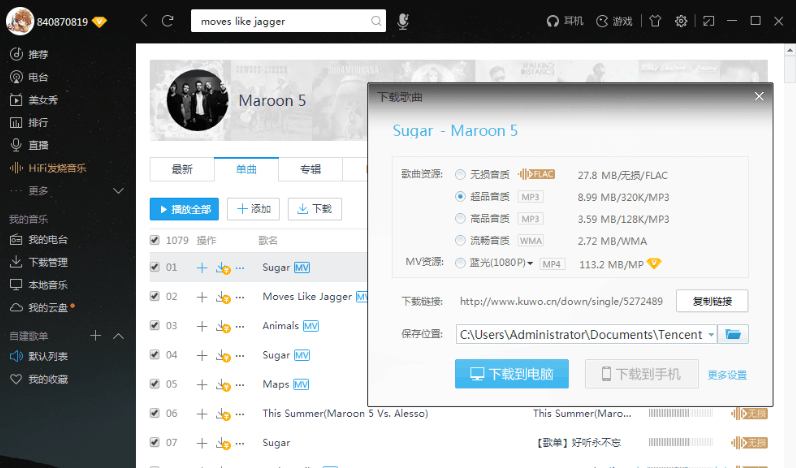Image resolution: width=796 pixels, height=468 pixels.
Task: Click 下载到手机 download to phone
Action: click(x=642, y=374)
